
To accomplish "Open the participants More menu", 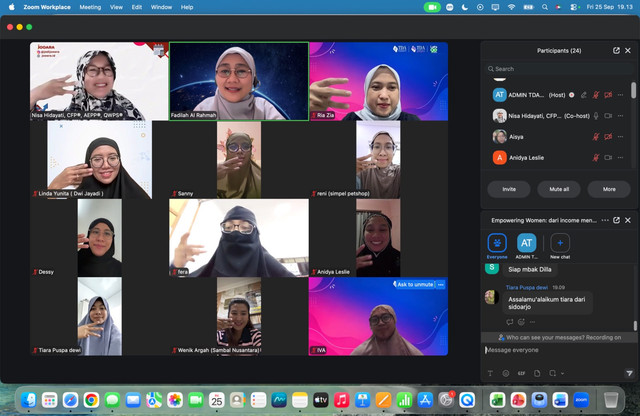I will [x=609, y=189].
